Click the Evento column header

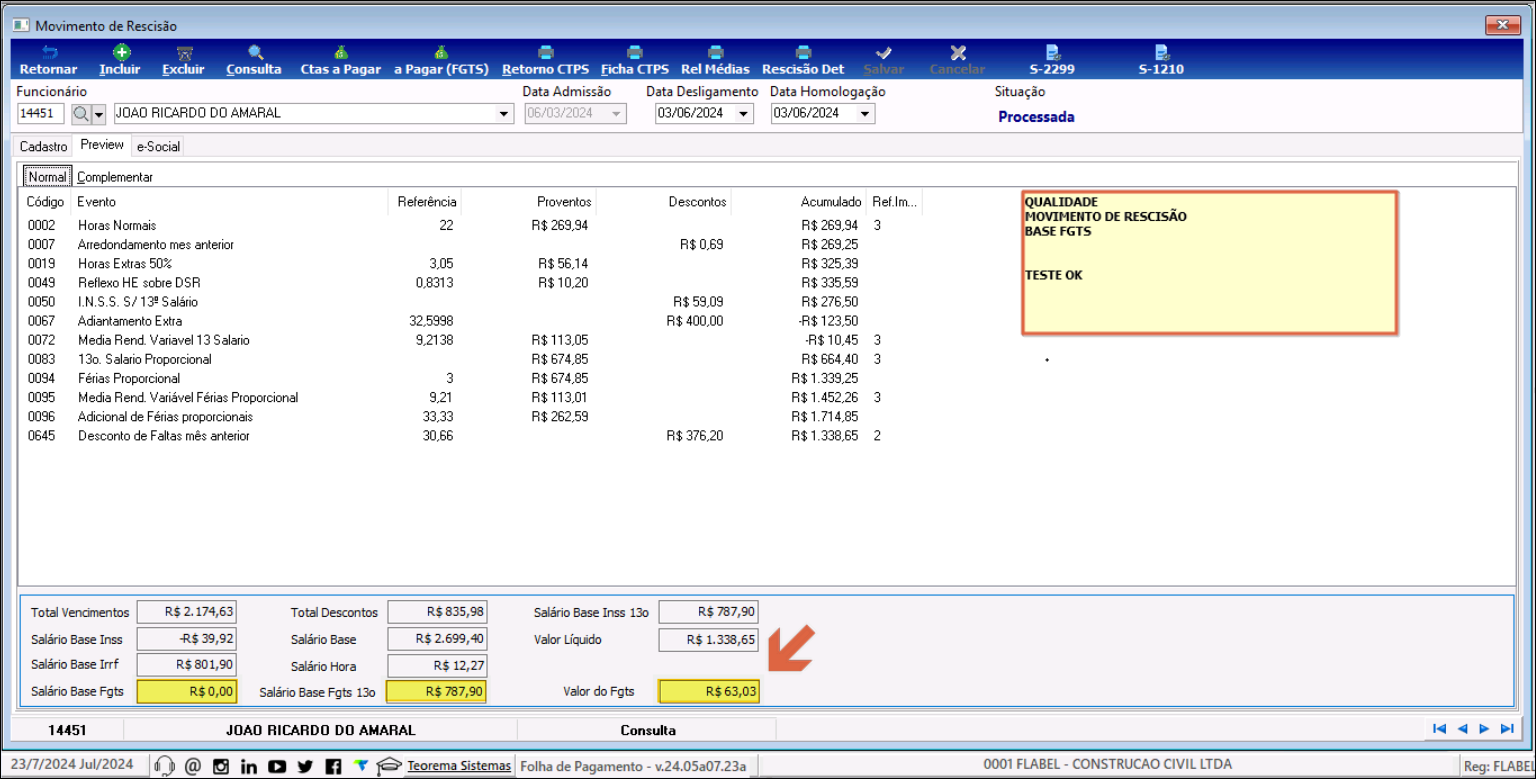(x=230, y=202)
